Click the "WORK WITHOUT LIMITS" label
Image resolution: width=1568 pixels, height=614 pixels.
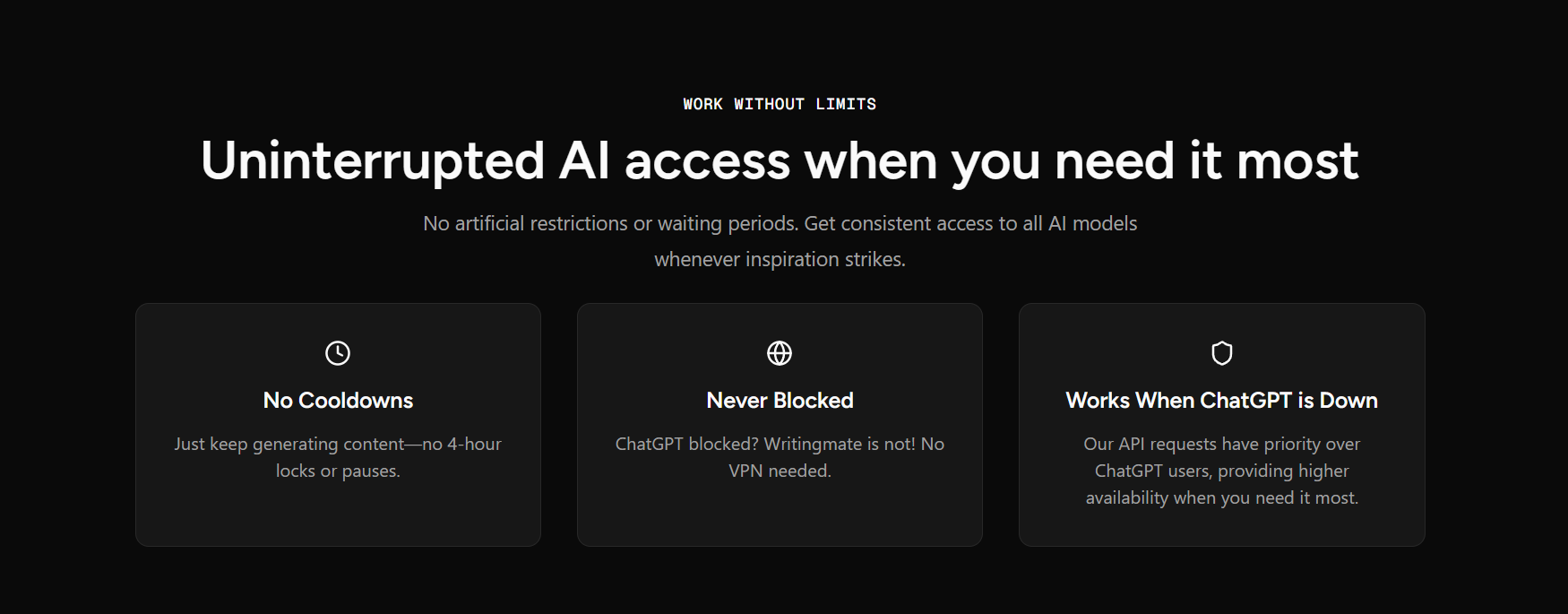(x=780, y=104)
